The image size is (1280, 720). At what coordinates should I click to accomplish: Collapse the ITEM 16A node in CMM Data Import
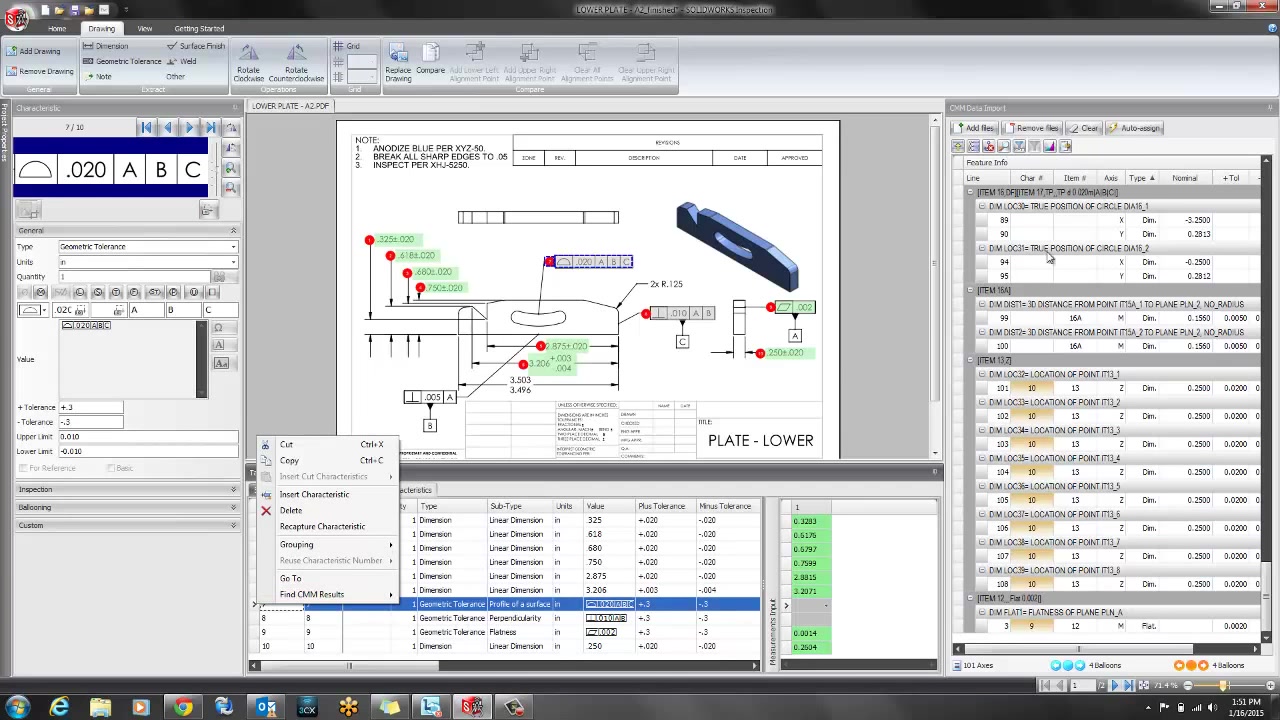click(x=970, y=290)
